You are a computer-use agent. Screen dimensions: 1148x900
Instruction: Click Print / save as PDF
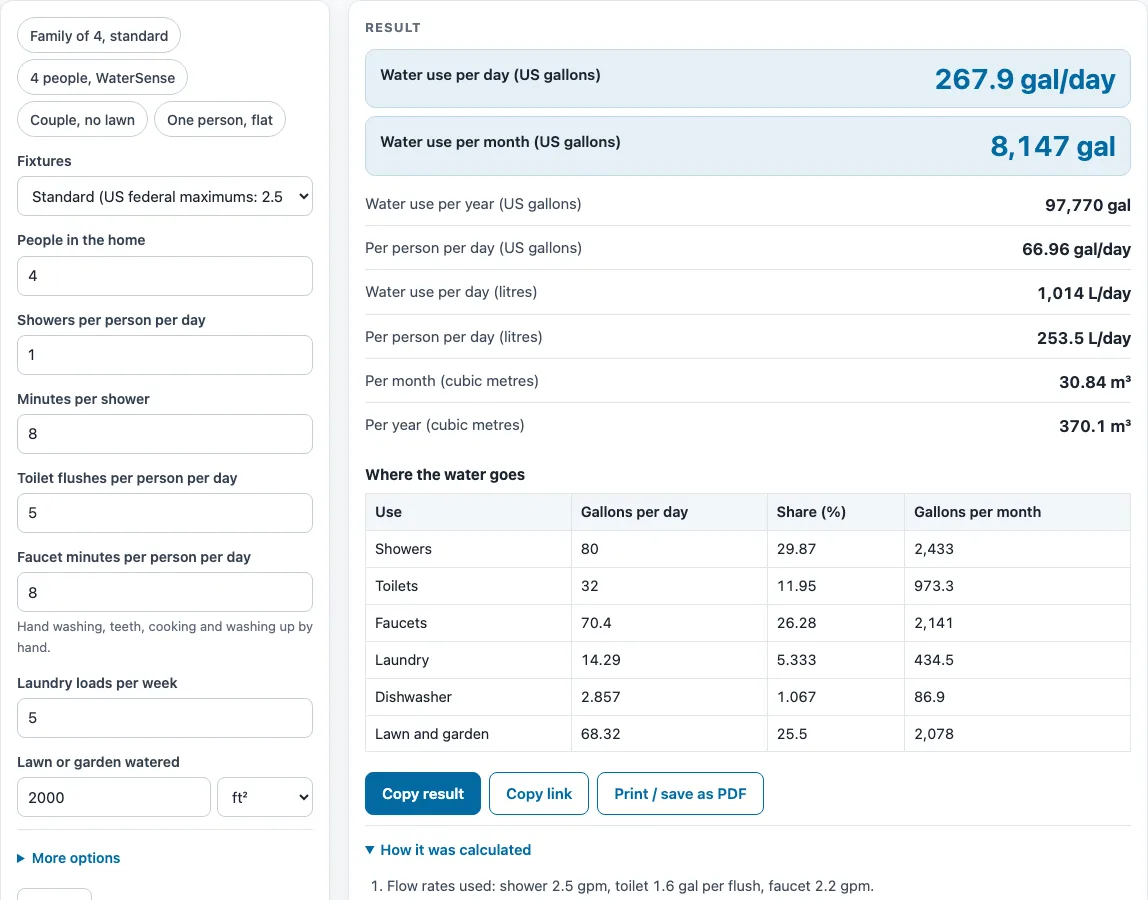click(680, 793)
